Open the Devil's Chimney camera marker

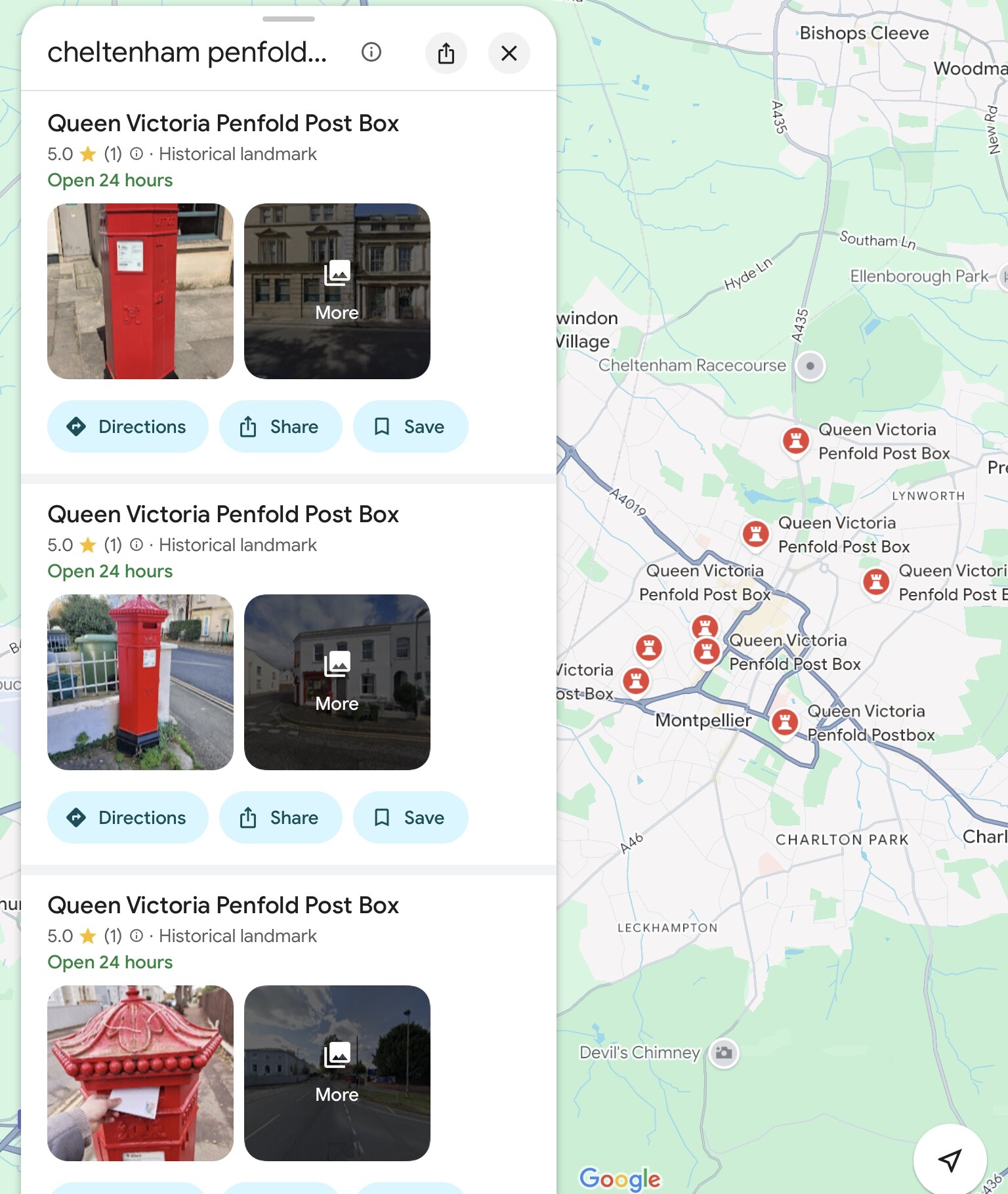click(724, 1053)
